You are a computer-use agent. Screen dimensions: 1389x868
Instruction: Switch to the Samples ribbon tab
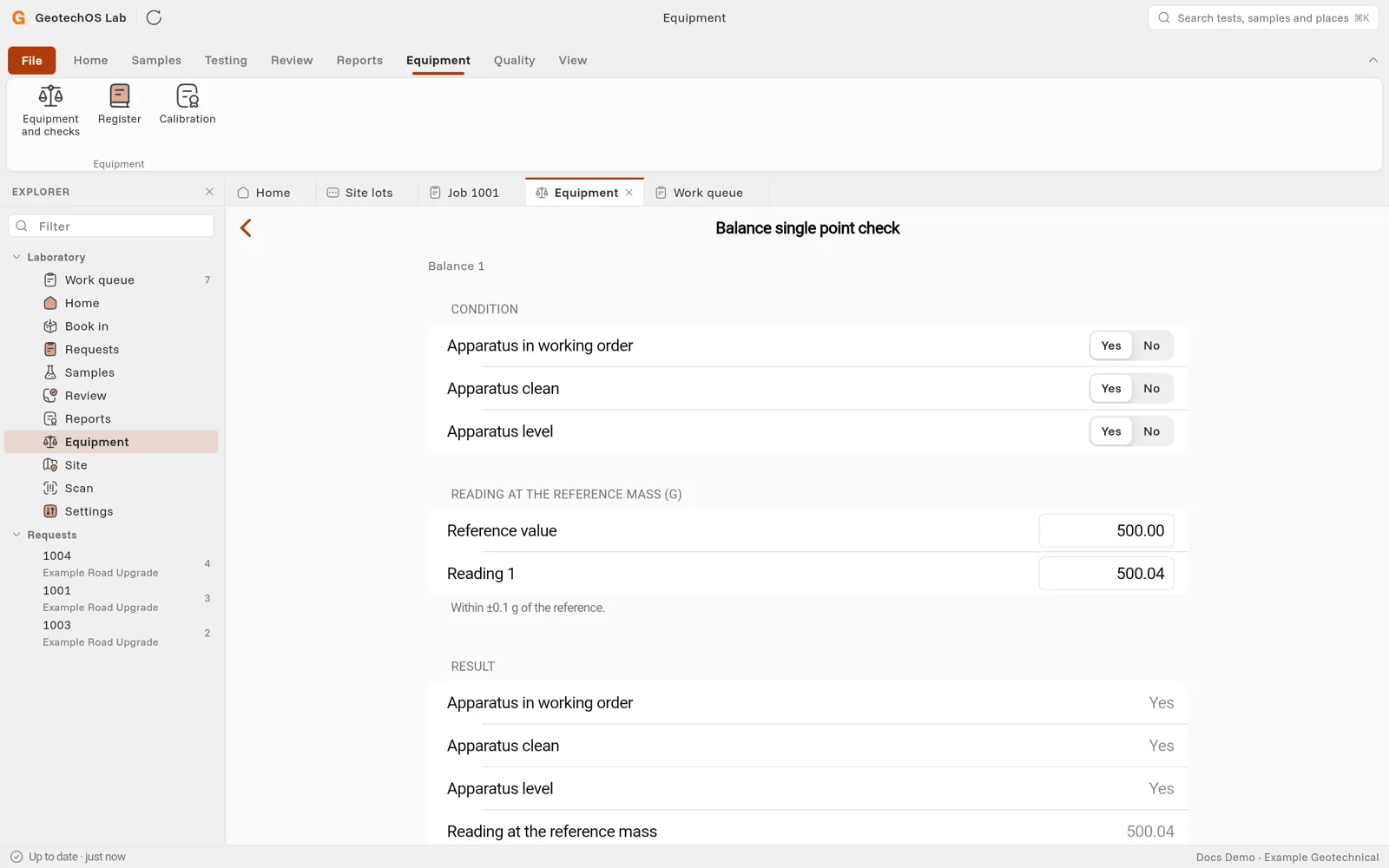point(156,61)
